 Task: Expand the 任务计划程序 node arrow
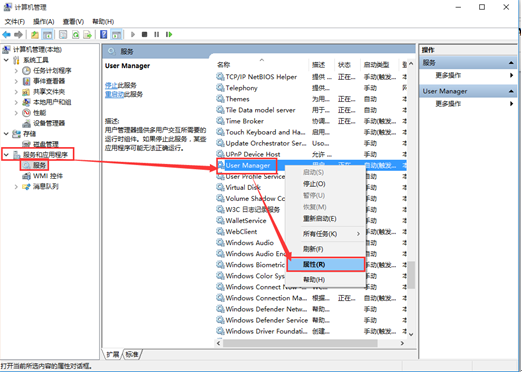(16, 71)
